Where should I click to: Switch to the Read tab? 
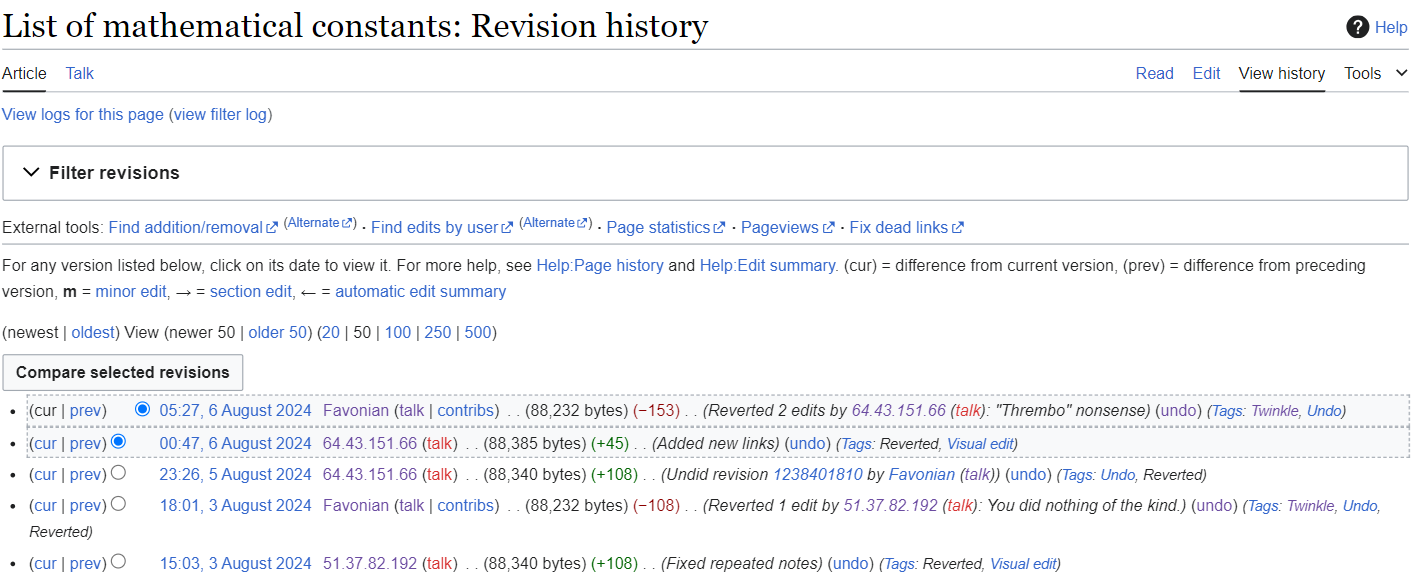pyautogui.click(x=1154, y=73)
